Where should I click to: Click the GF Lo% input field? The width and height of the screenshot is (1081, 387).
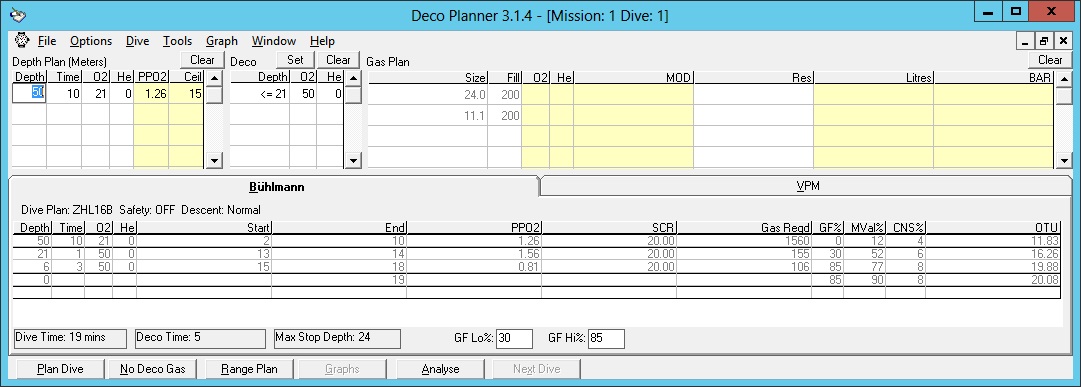[514, 339]
